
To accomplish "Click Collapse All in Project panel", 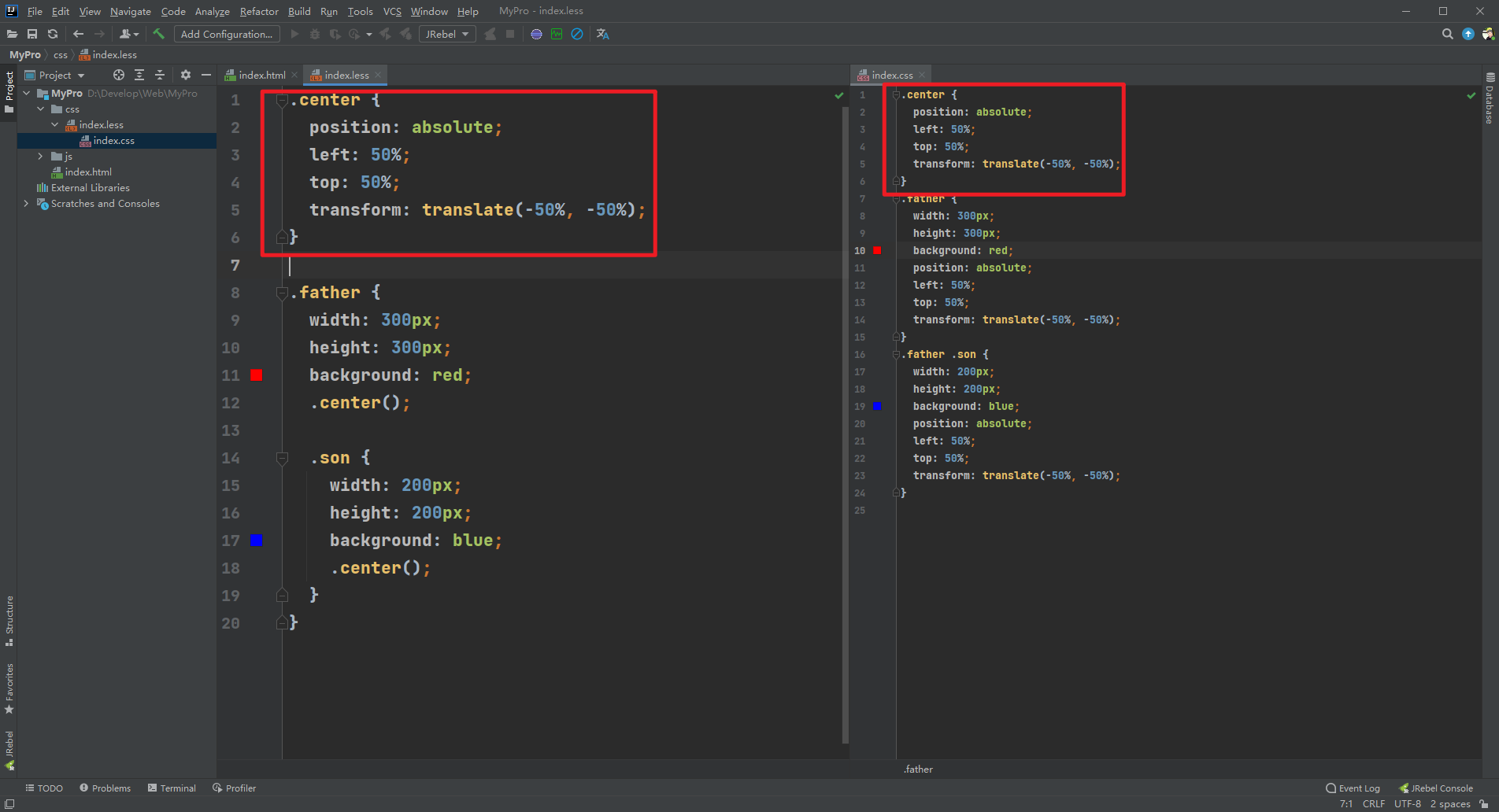I will point(160,75).
